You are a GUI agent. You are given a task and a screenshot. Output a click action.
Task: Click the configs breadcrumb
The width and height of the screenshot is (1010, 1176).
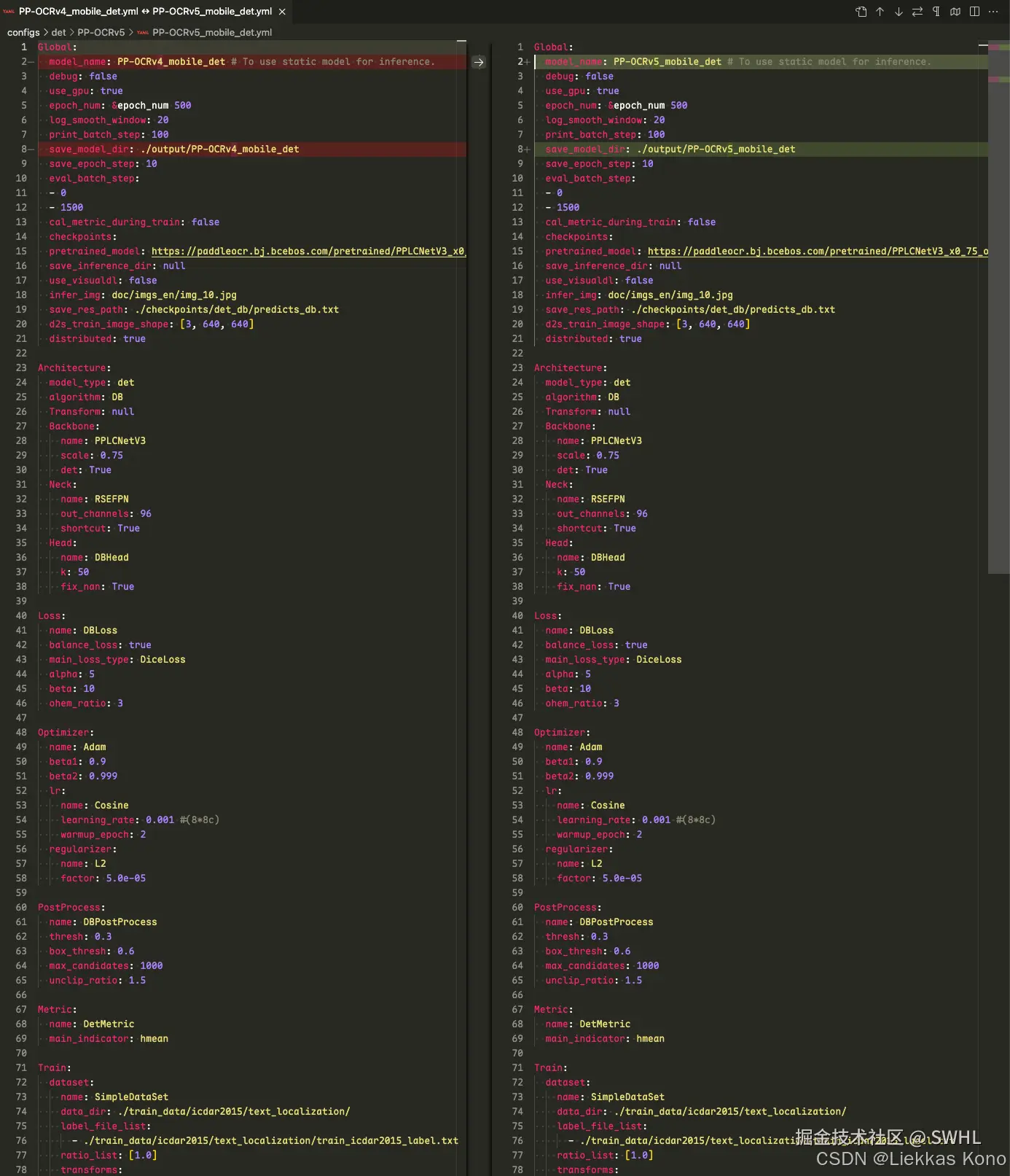click(23, 32)
